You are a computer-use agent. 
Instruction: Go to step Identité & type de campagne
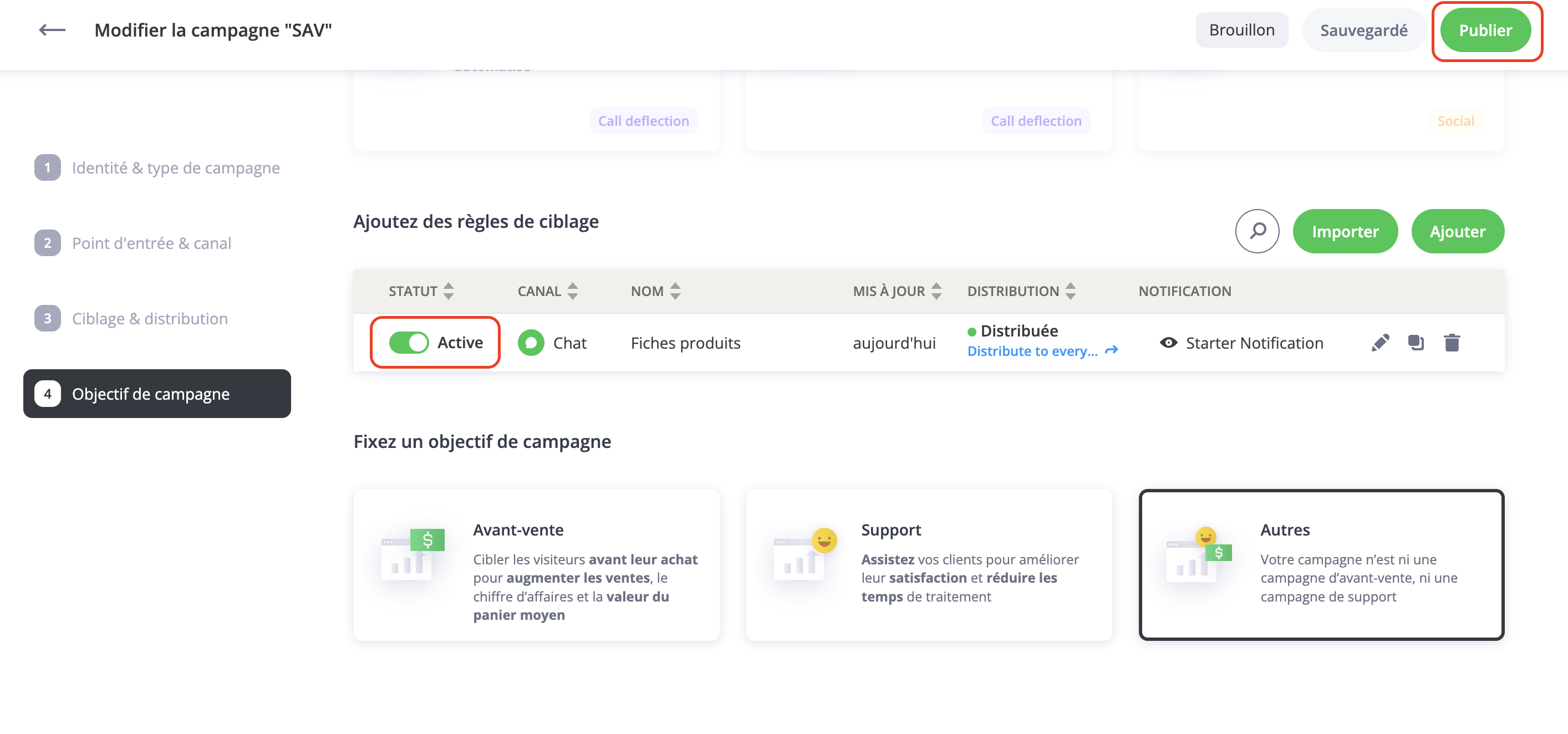point(175,167)
